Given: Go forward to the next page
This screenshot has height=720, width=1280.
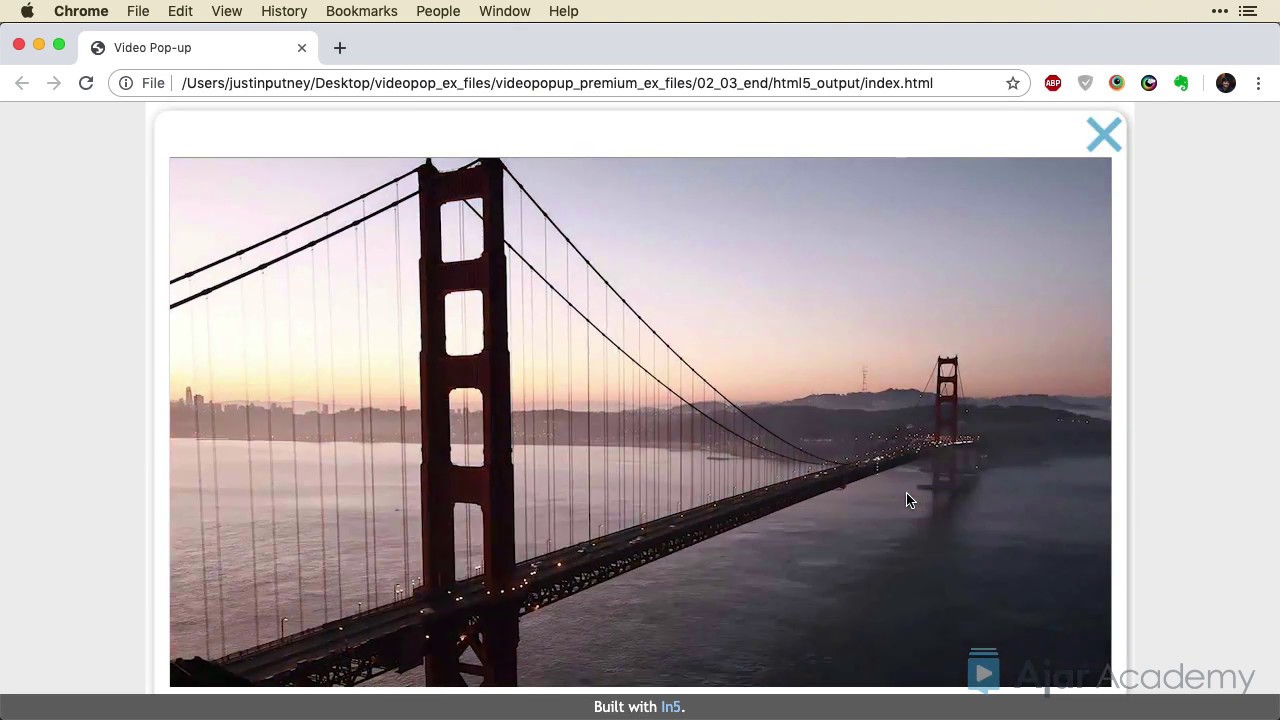Looking at the screenshot, I should point(54,83).
